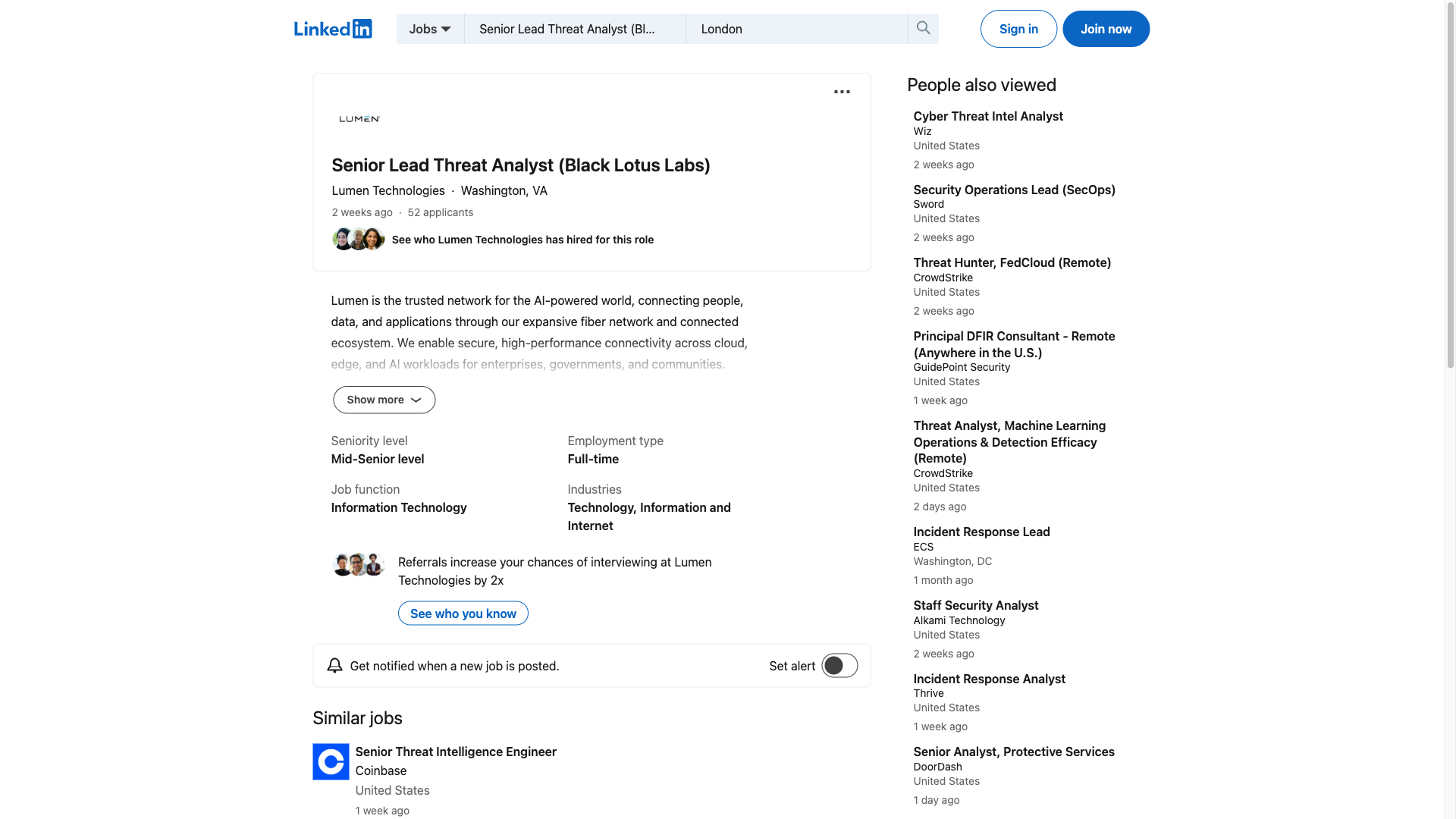Image resolution: width=1456 pixels, height=819 pixels.
Task: Open Threat Hunter, FedCloud (Remote) job
Action: [x=1012, y=262]
